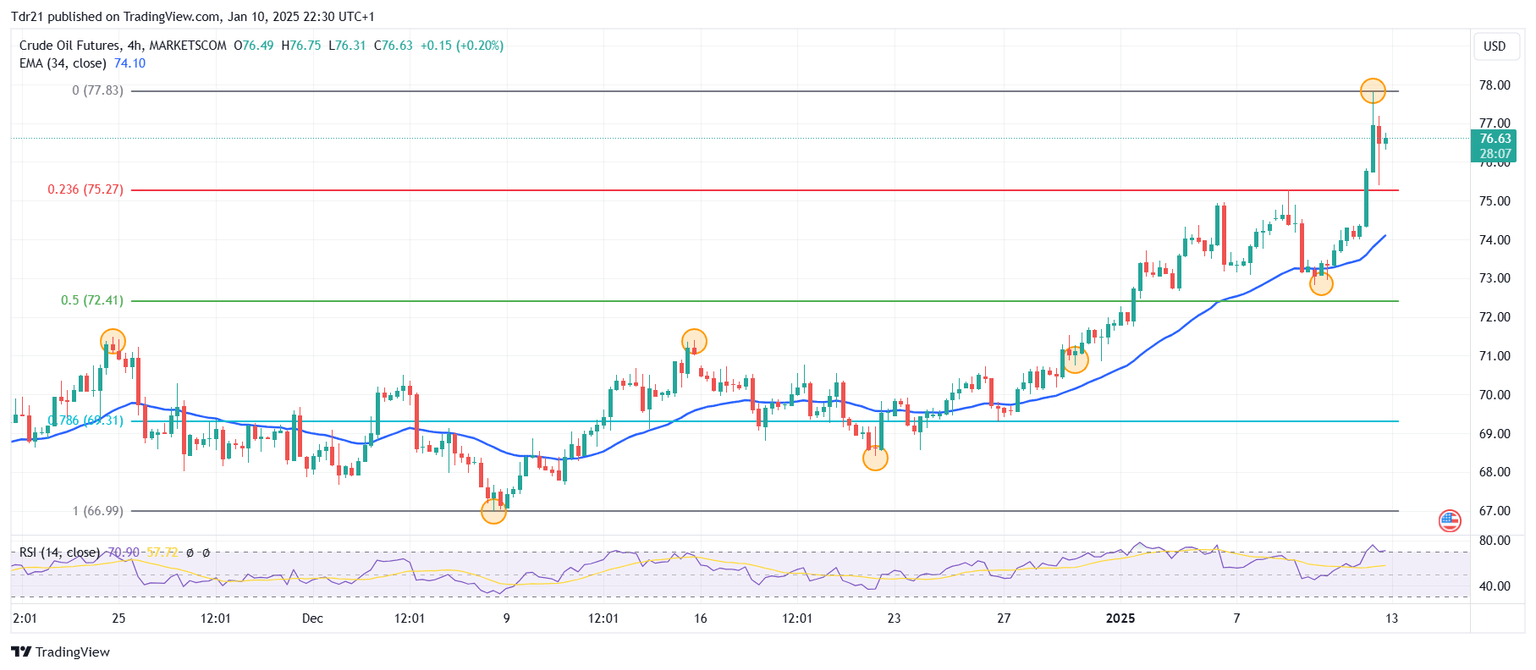Screen dimensions: 1536x670
Task: Click the 0 (77.83) Fibonacci level label
Action: point(97,90)
